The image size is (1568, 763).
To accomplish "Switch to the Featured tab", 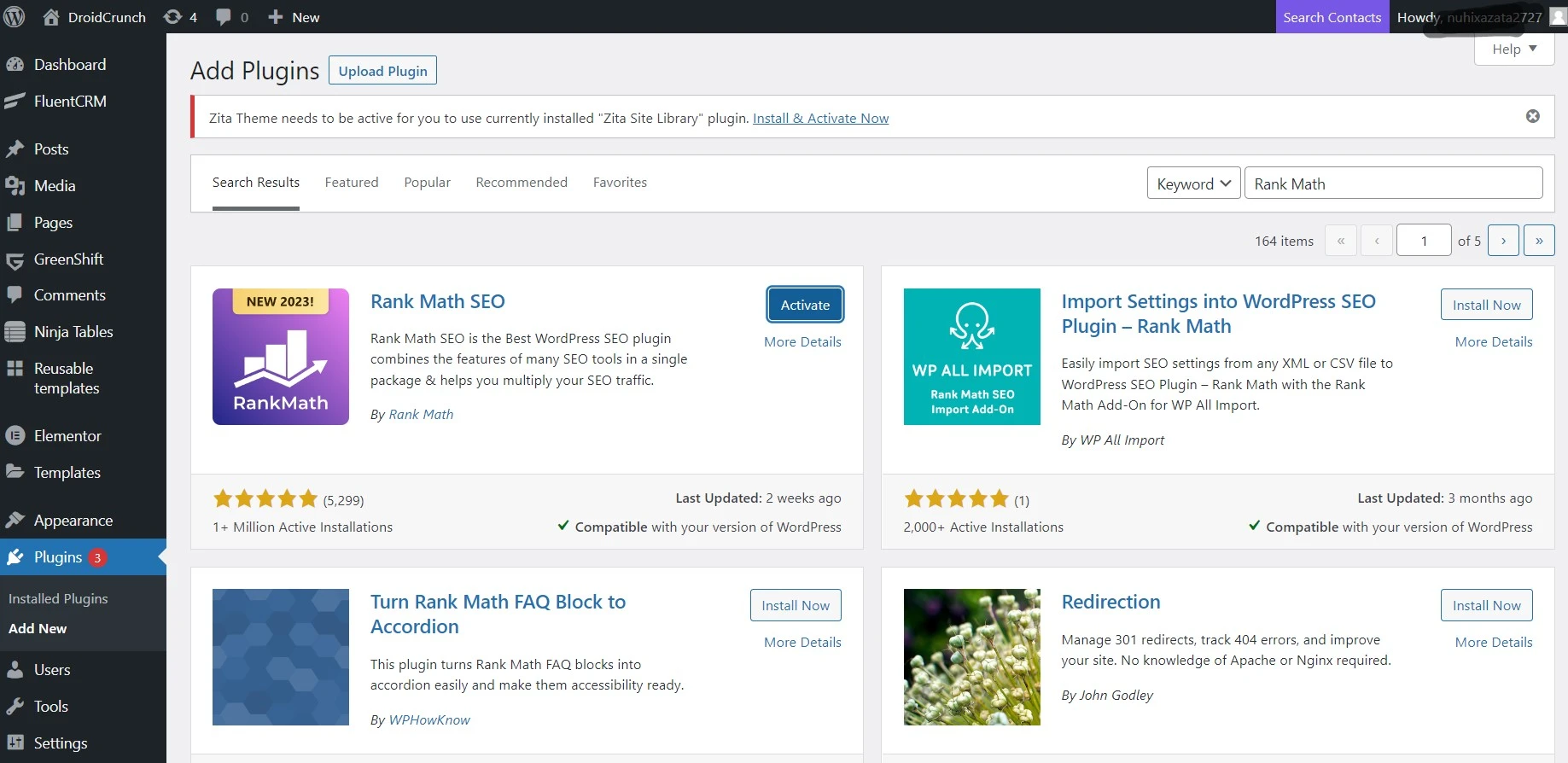I will pos(352,183).
